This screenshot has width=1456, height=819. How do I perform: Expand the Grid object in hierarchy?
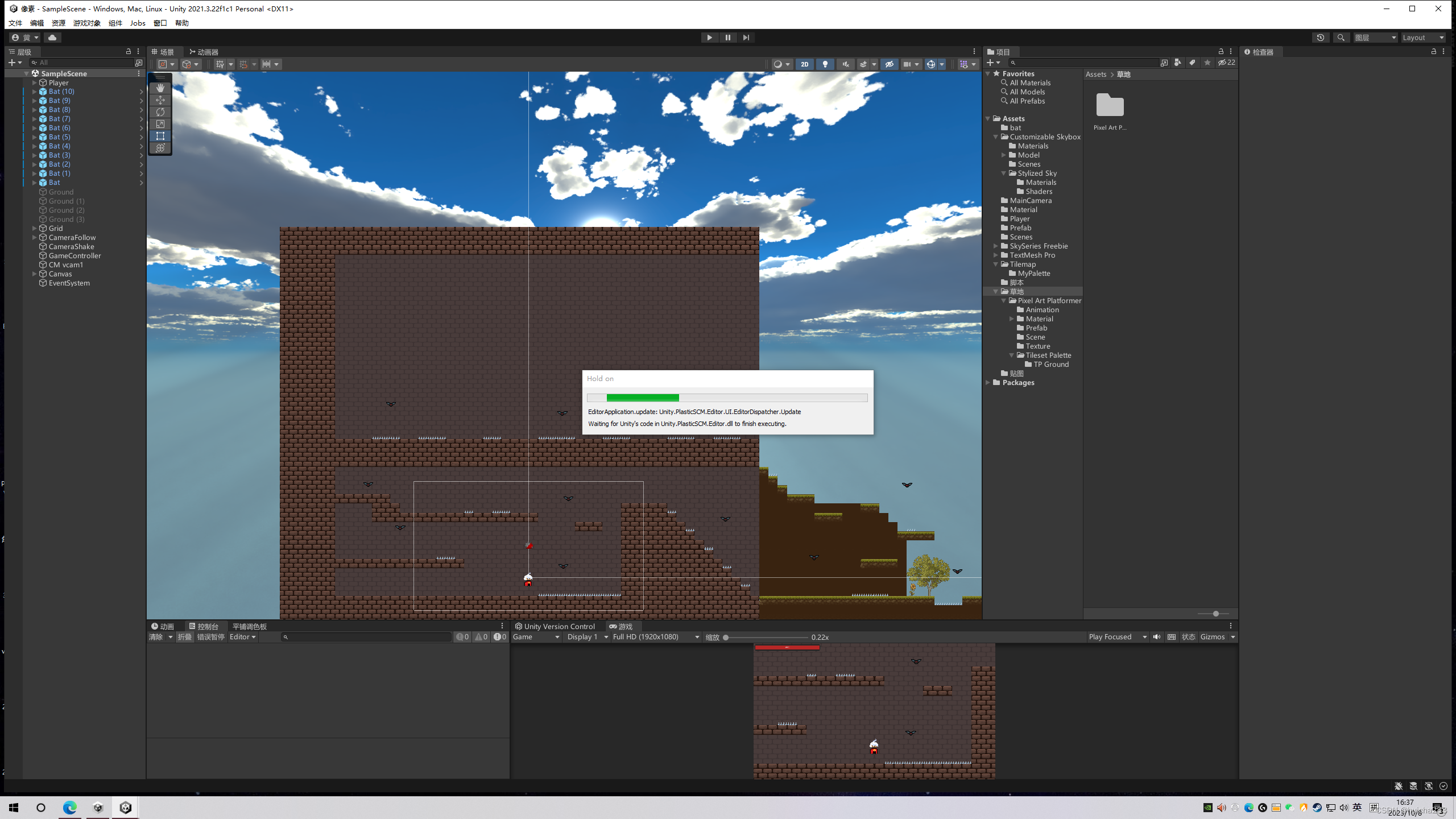point(35,228)
